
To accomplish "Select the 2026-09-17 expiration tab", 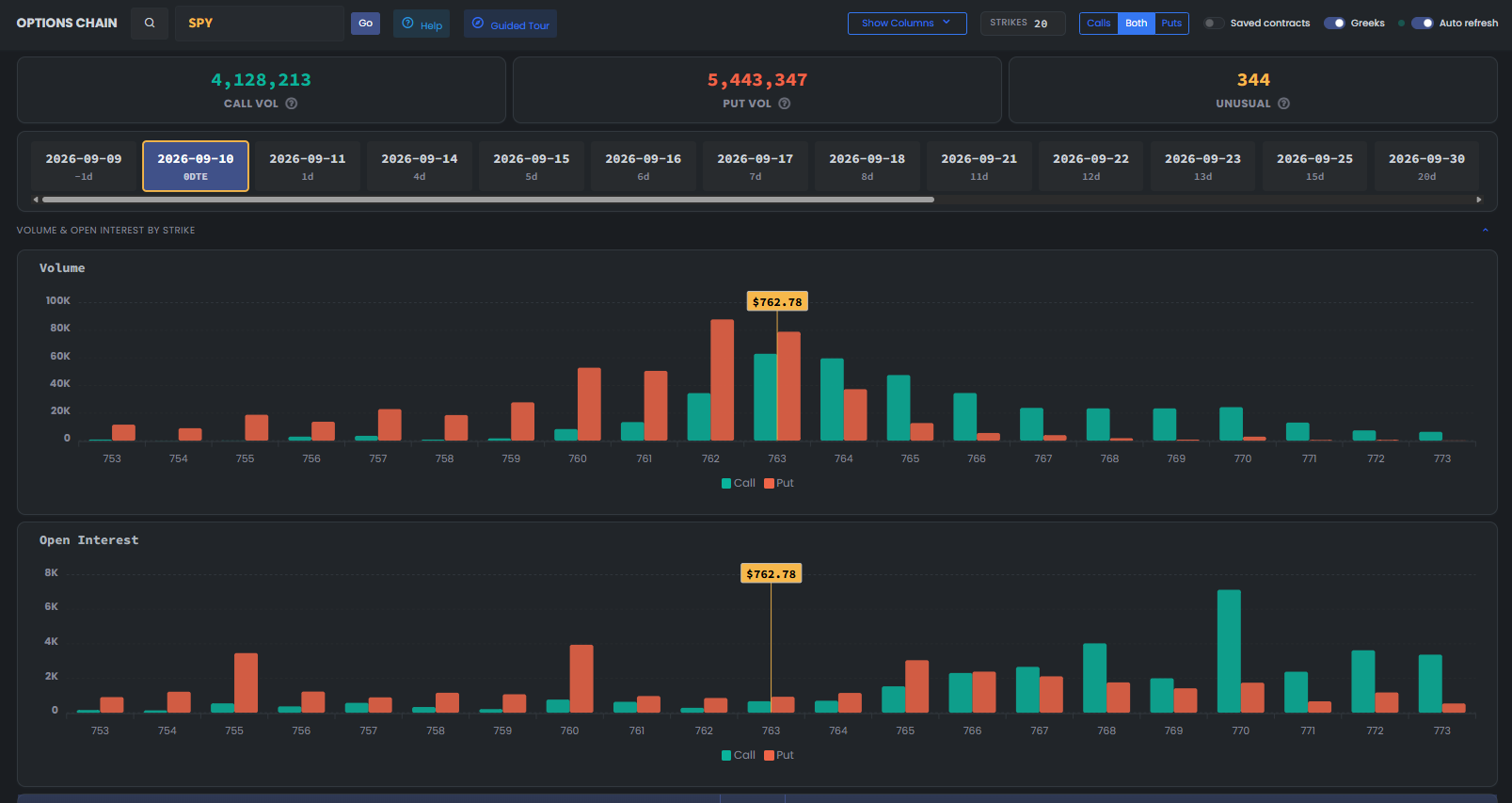I will [x=756, y=167].
